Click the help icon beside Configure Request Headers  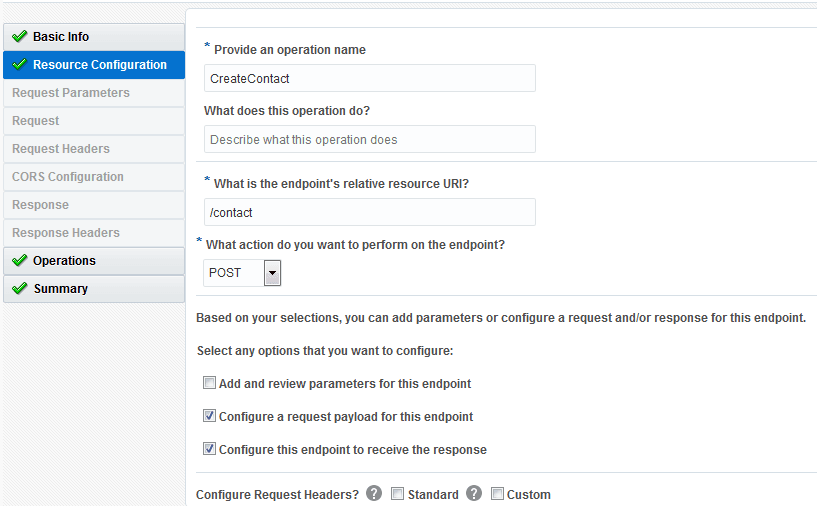(374, 493)
